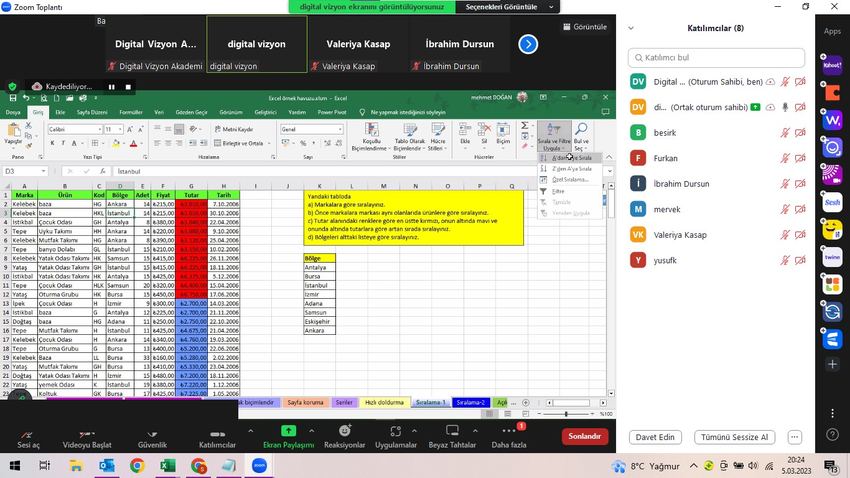Select Z'den A'ya Sırala menu entry
The height and width of the screenshot is (478, 850).
click(569, 169)
